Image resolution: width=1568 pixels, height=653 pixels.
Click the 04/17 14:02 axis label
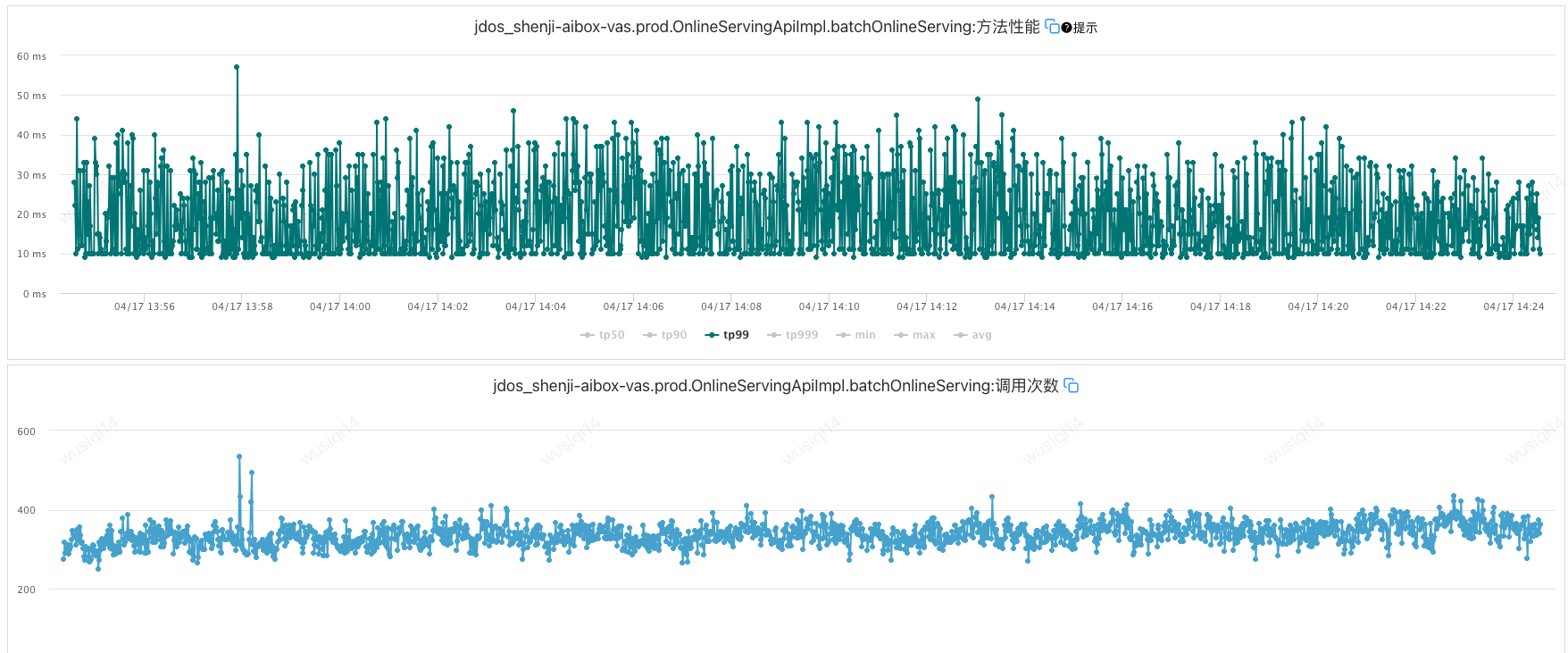click(x=438, y=306)
